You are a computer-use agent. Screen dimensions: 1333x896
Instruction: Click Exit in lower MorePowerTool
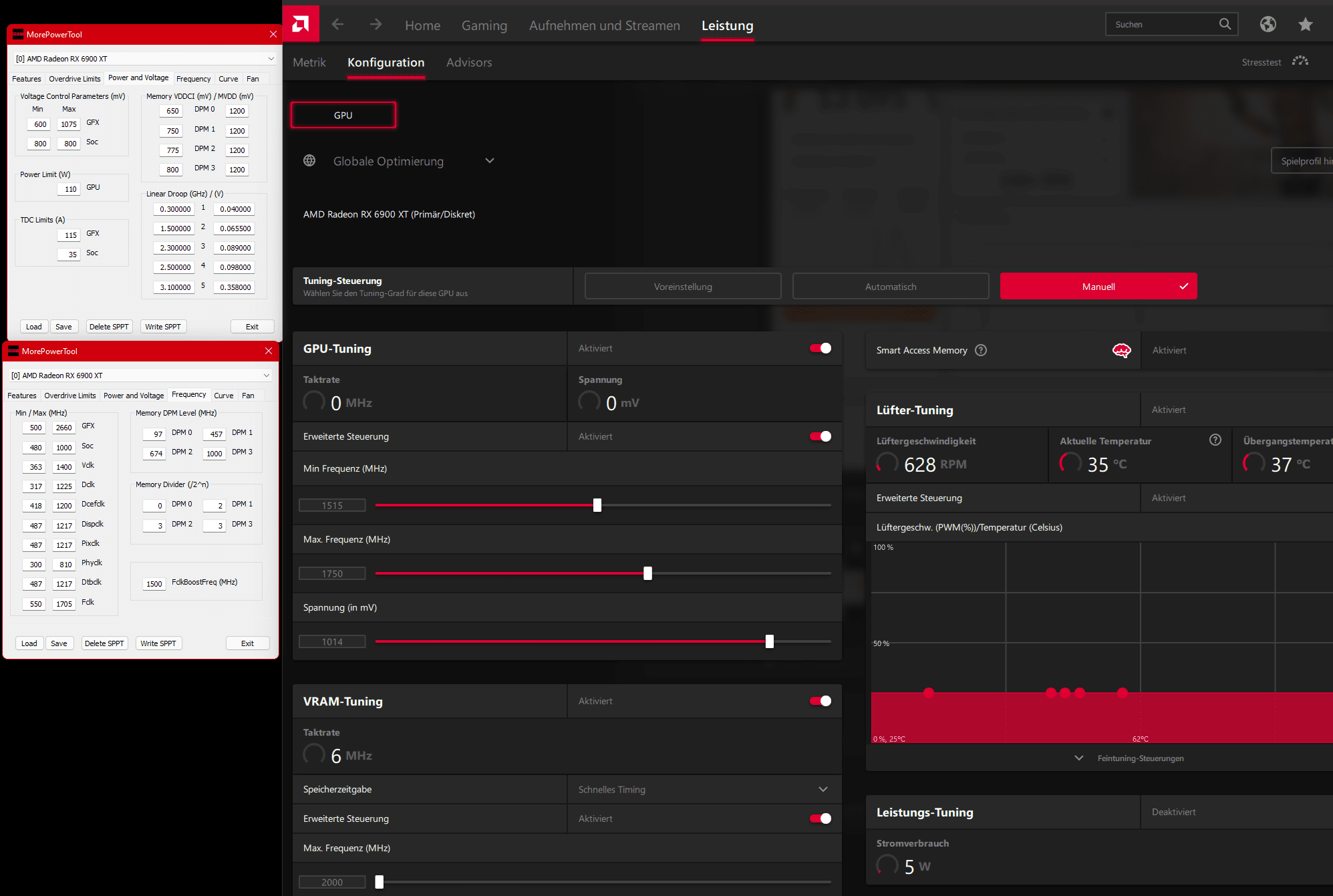(x=247, y=643)
